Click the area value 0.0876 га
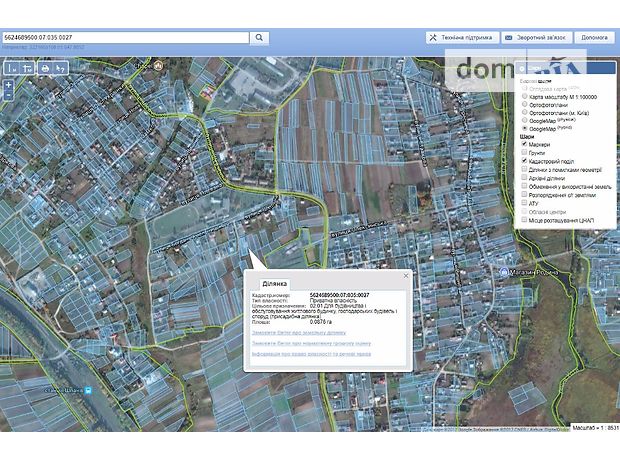The width and height of the screenshot is (620, 460). pyautogui.click(x=321, y=322)
